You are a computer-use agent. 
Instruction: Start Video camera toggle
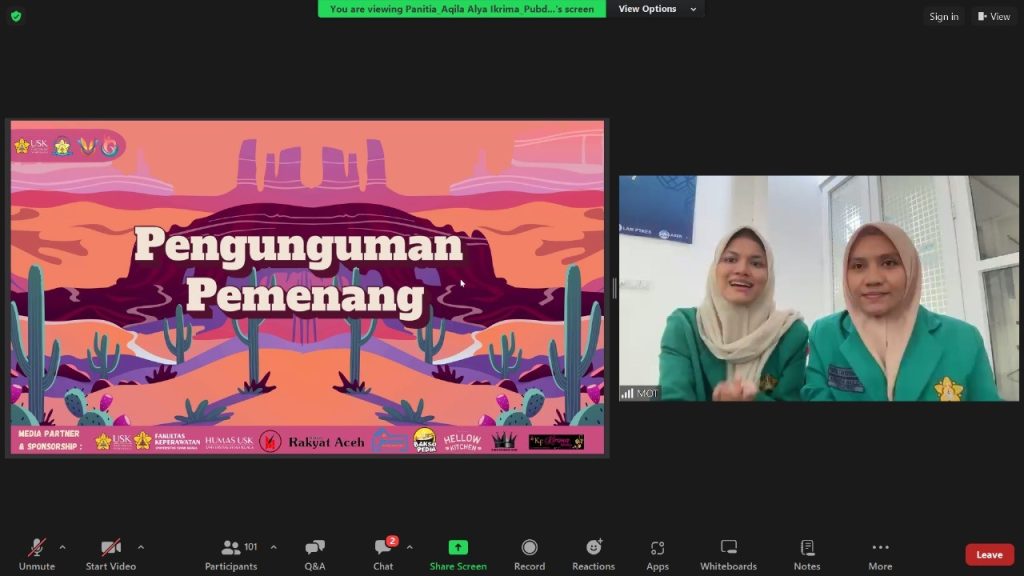110,553
